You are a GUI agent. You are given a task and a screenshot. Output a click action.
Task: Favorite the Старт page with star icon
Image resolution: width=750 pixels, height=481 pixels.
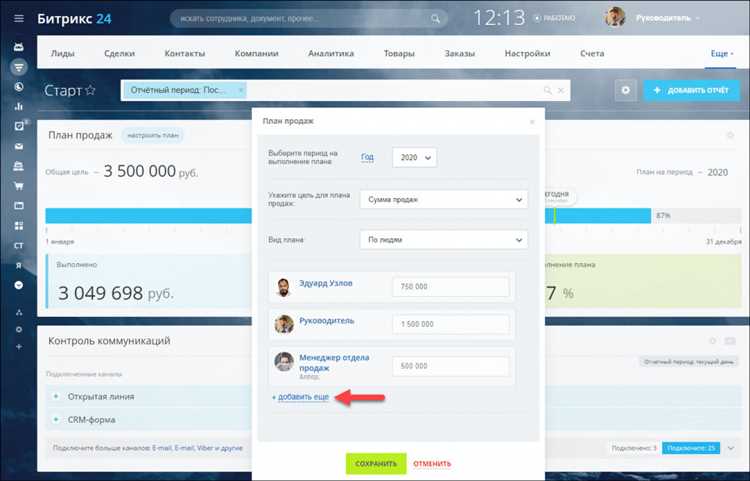pyautogui.click(x=90, y=90)
